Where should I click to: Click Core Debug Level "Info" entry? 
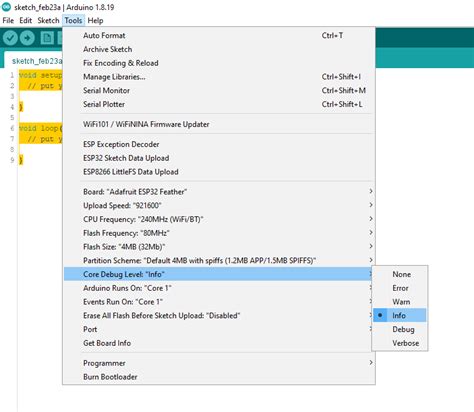[x=219, y=274]
